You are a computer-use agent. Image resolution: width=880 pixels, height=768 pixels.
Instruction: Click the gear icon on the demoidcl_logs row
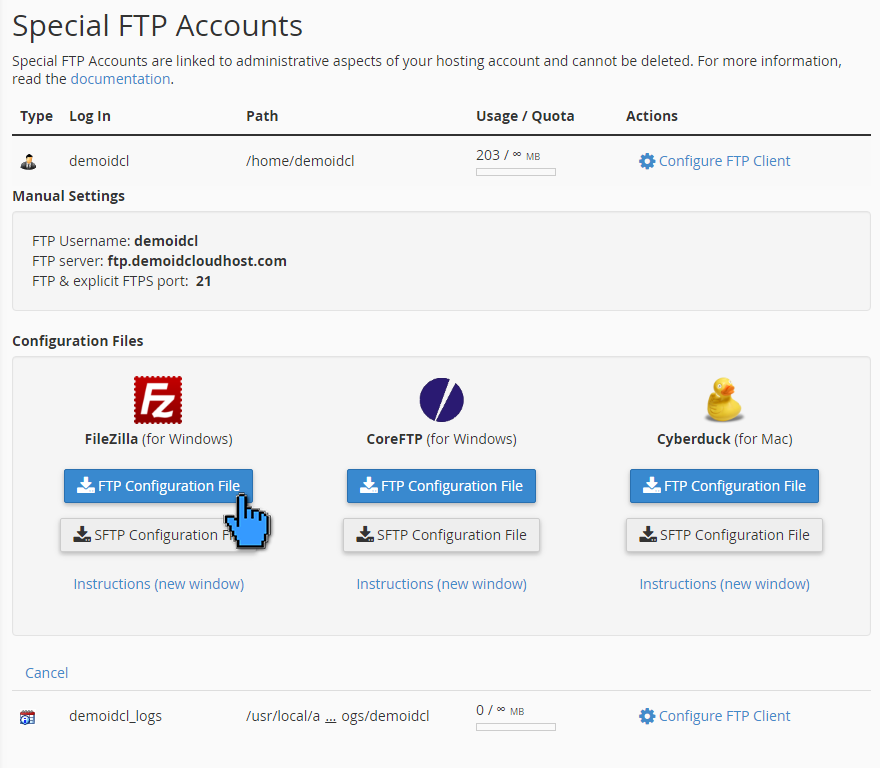point(647,715)
